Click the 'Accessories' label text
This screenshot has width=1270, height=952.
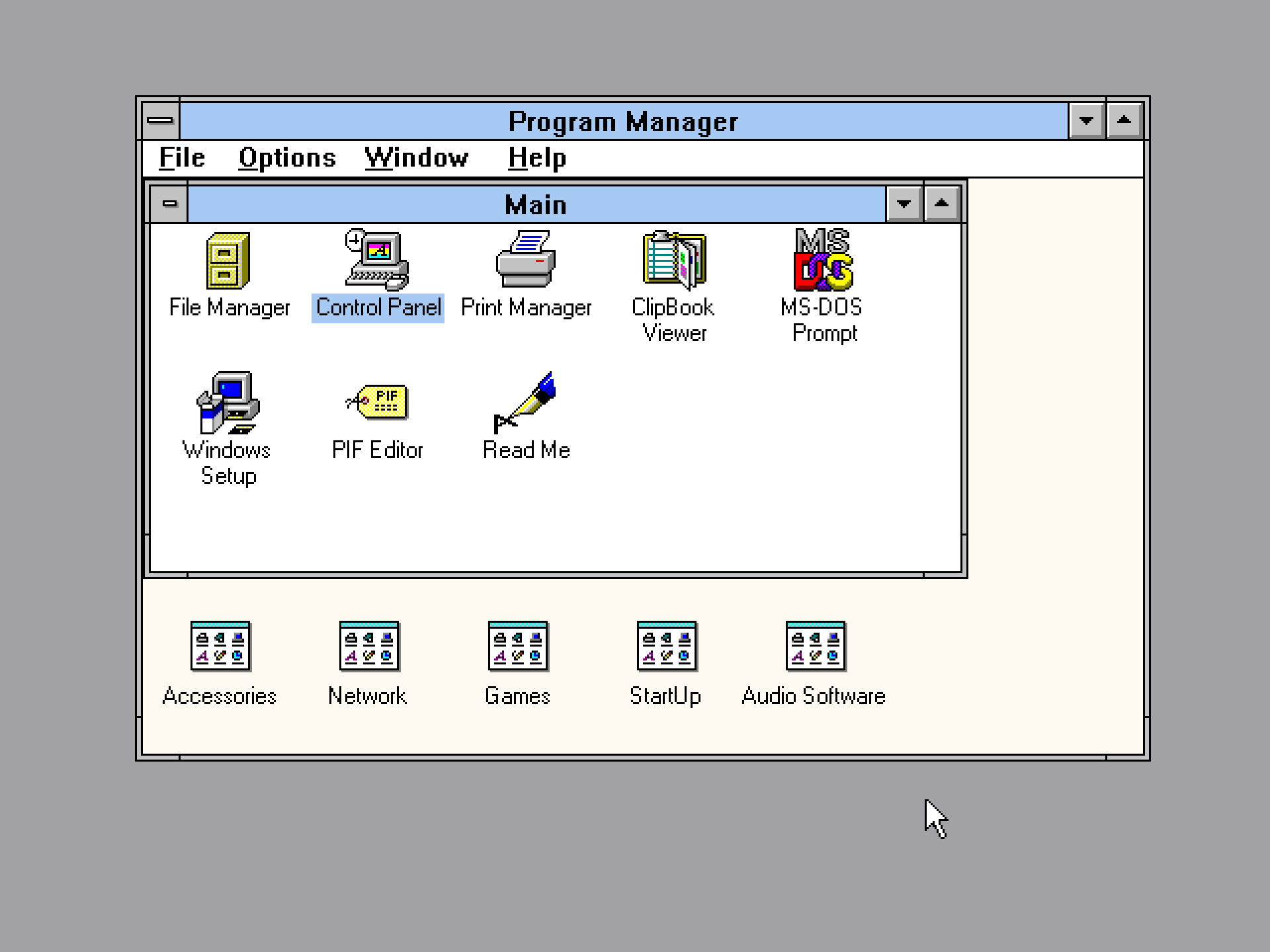pyautogui.click(x=219, y=696)
